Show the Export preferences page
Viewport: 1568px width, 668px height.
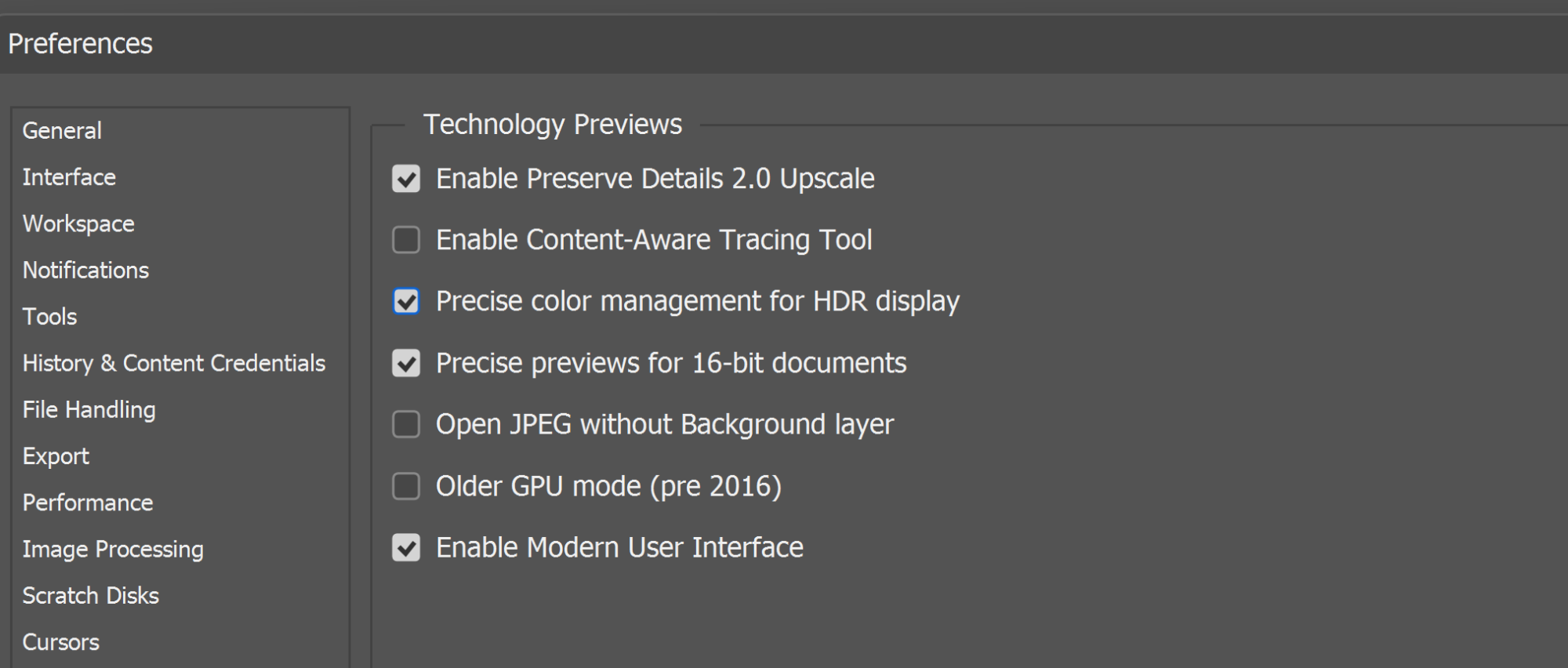56,456
